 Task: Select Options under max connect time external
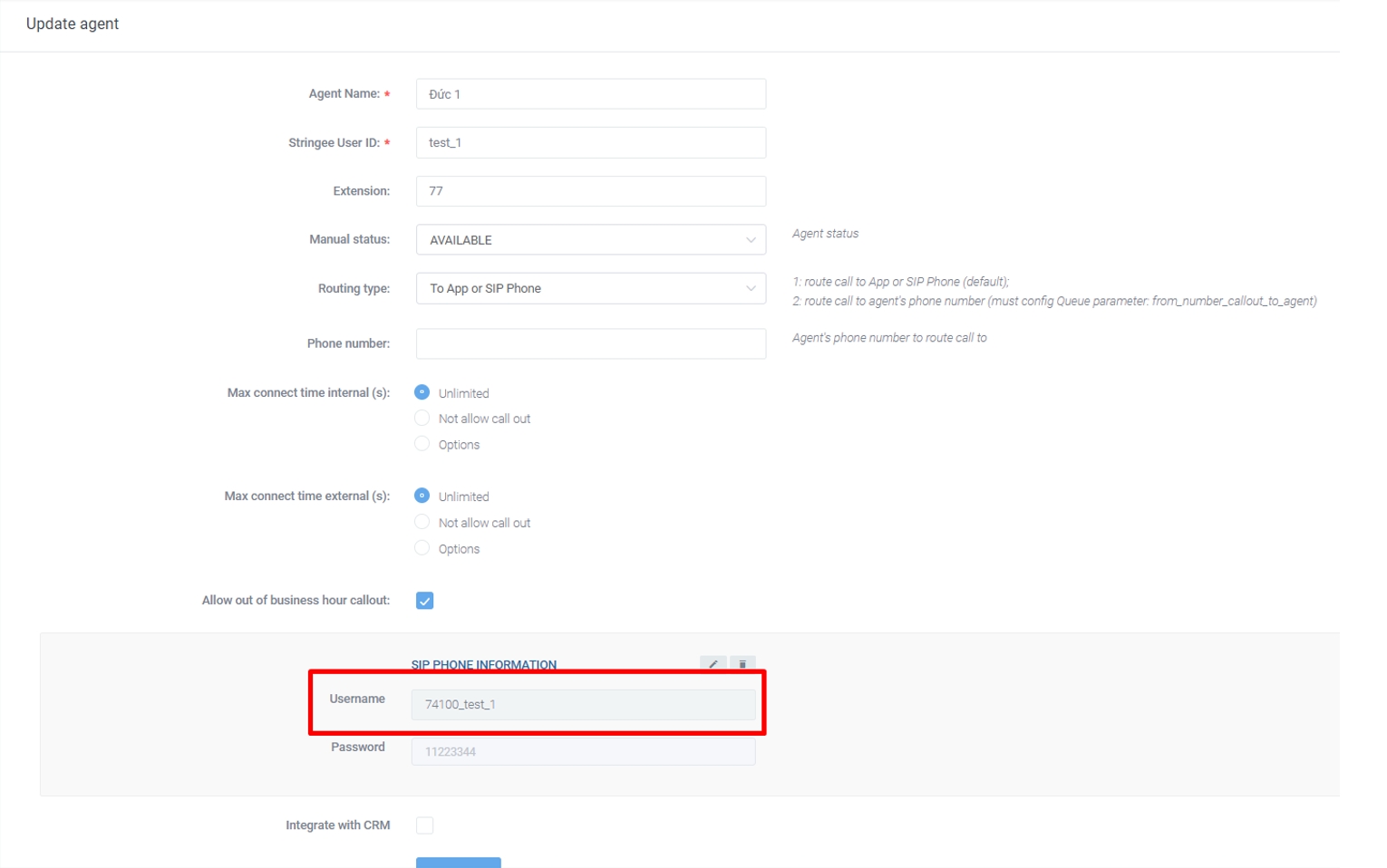(422, 548)
